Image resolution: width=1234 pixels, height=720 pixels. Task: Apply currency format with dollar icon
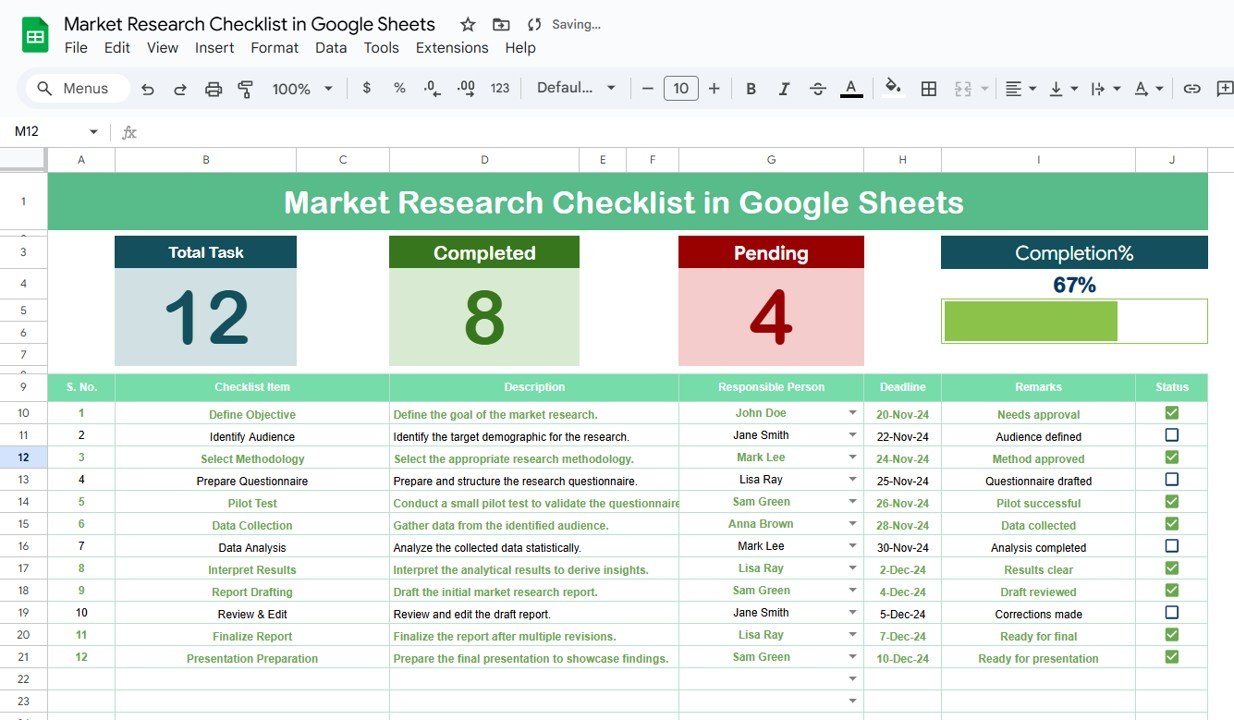pos(367,88)
